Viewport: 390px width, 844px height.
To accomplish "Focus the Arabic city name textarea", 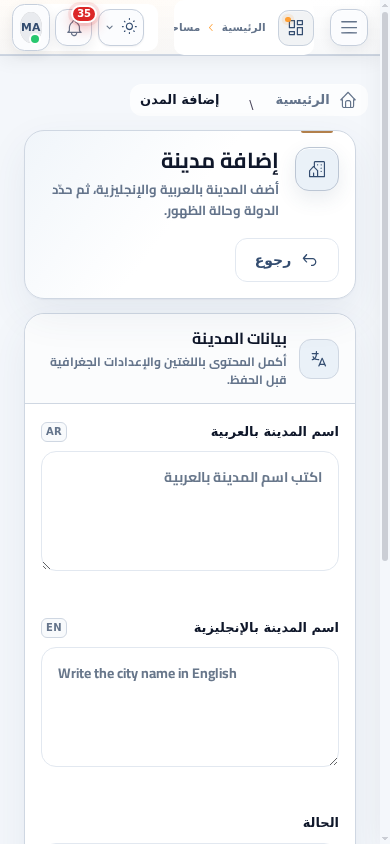I will point(190,511).
